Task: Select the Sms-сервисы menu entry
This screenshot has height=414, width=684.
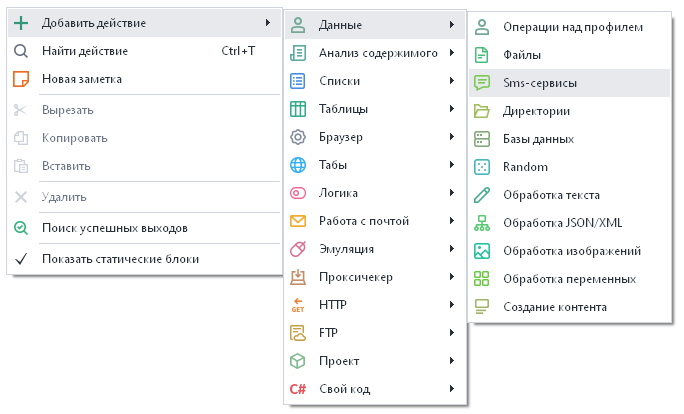Action: pyautogui.click(x=540, y=83)
